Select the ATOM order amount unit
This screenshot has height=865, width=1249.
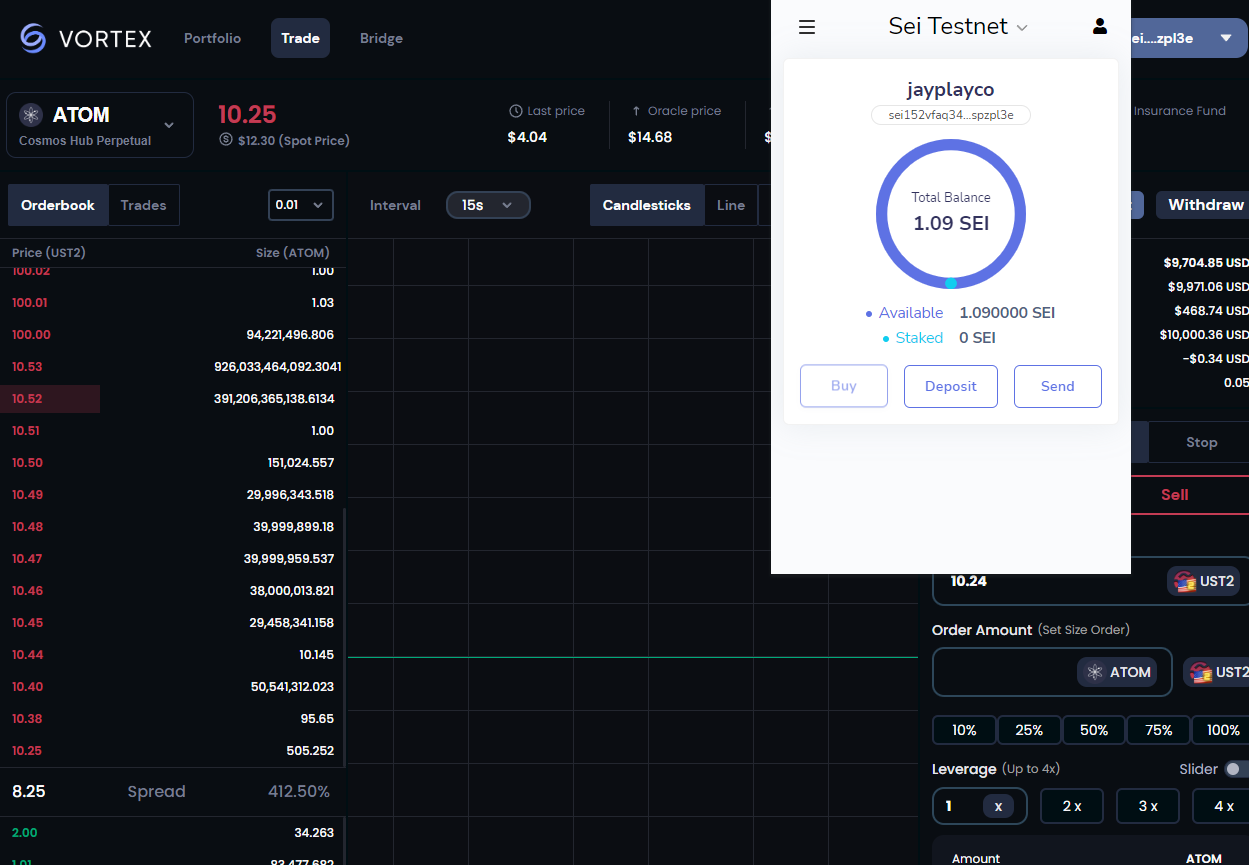coord(1117,672)
